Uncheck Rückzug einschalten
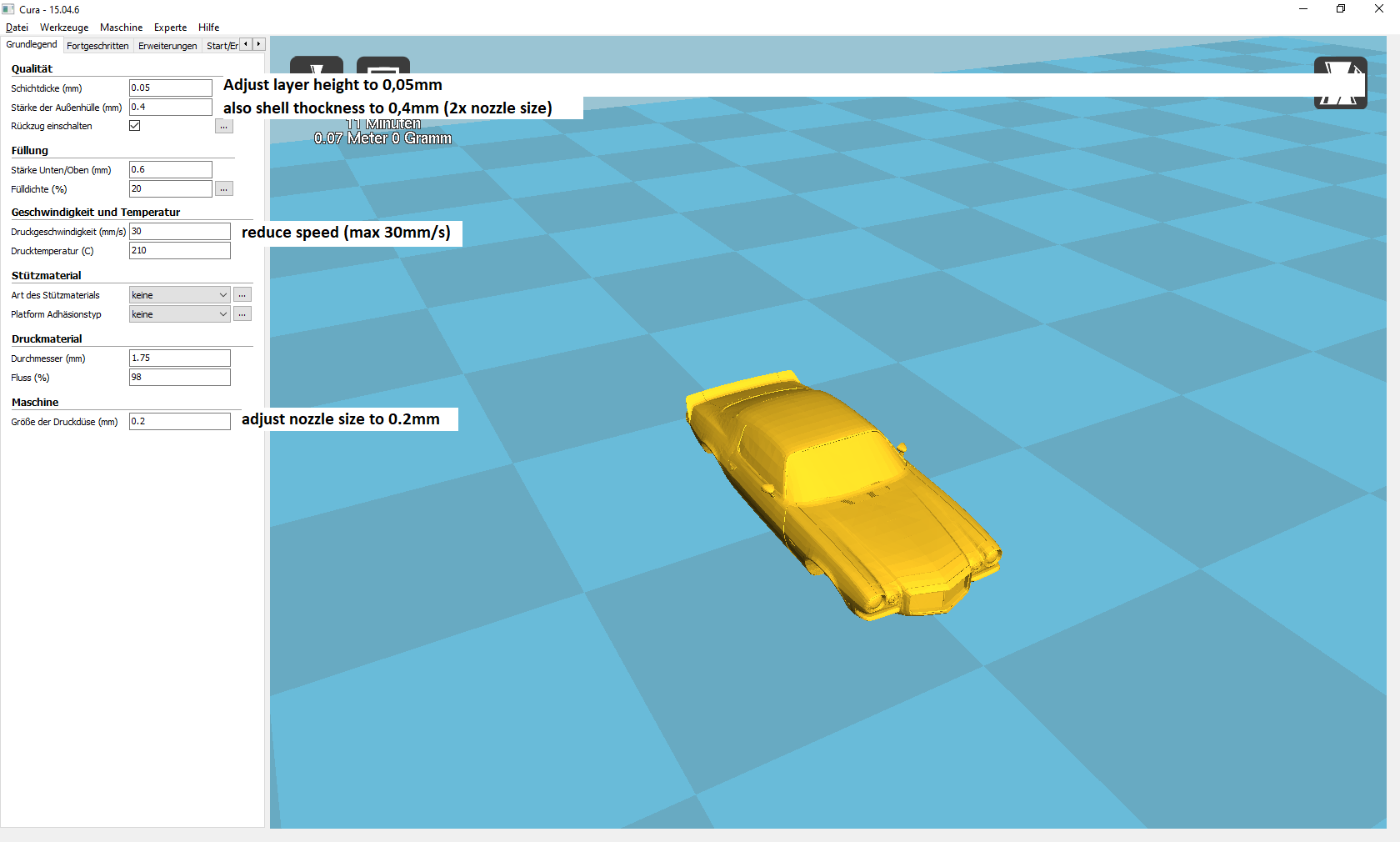 pyautogui.click(x=134, y=125)
